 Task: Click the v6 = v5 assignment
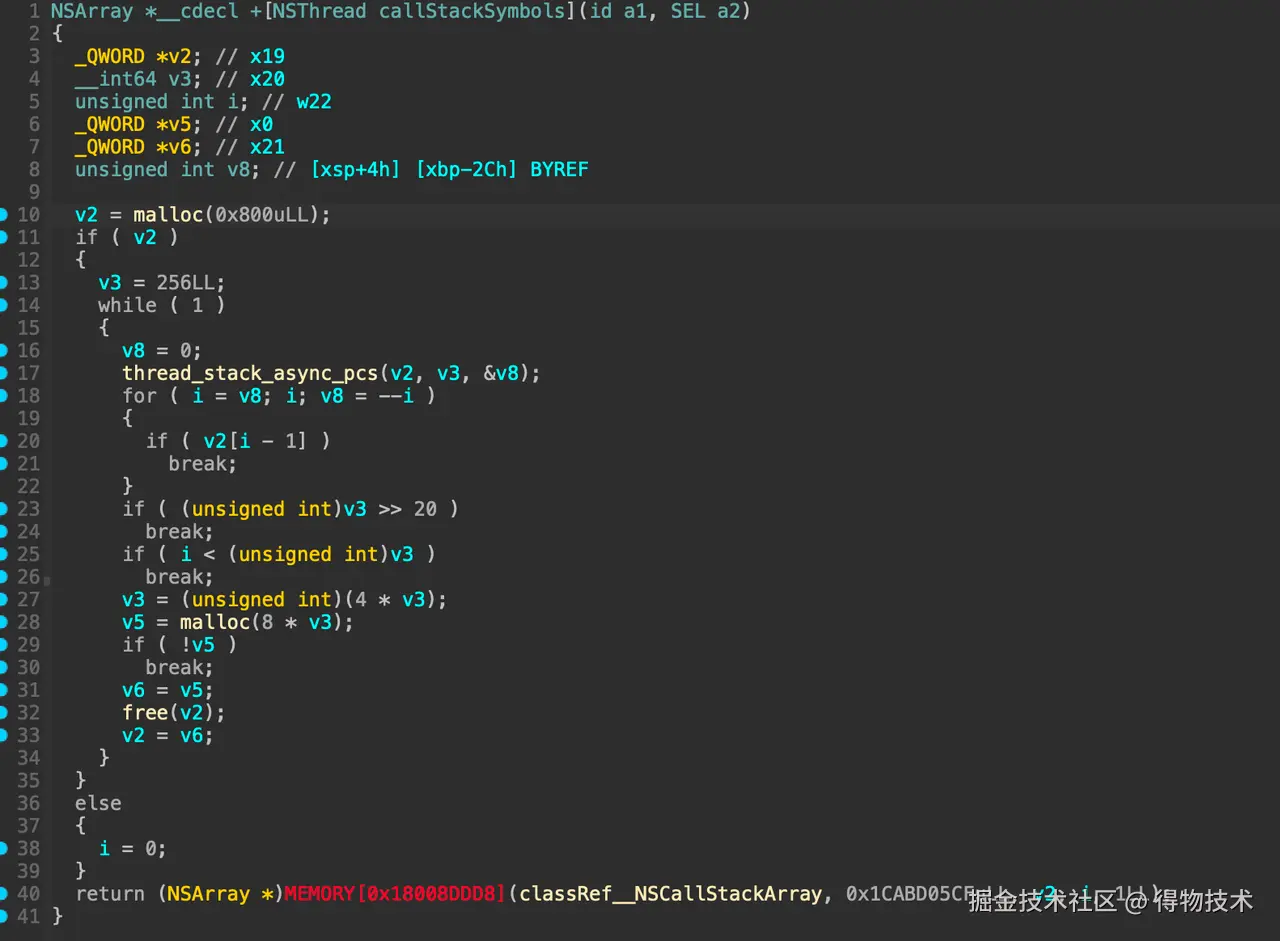coord(168,691)
